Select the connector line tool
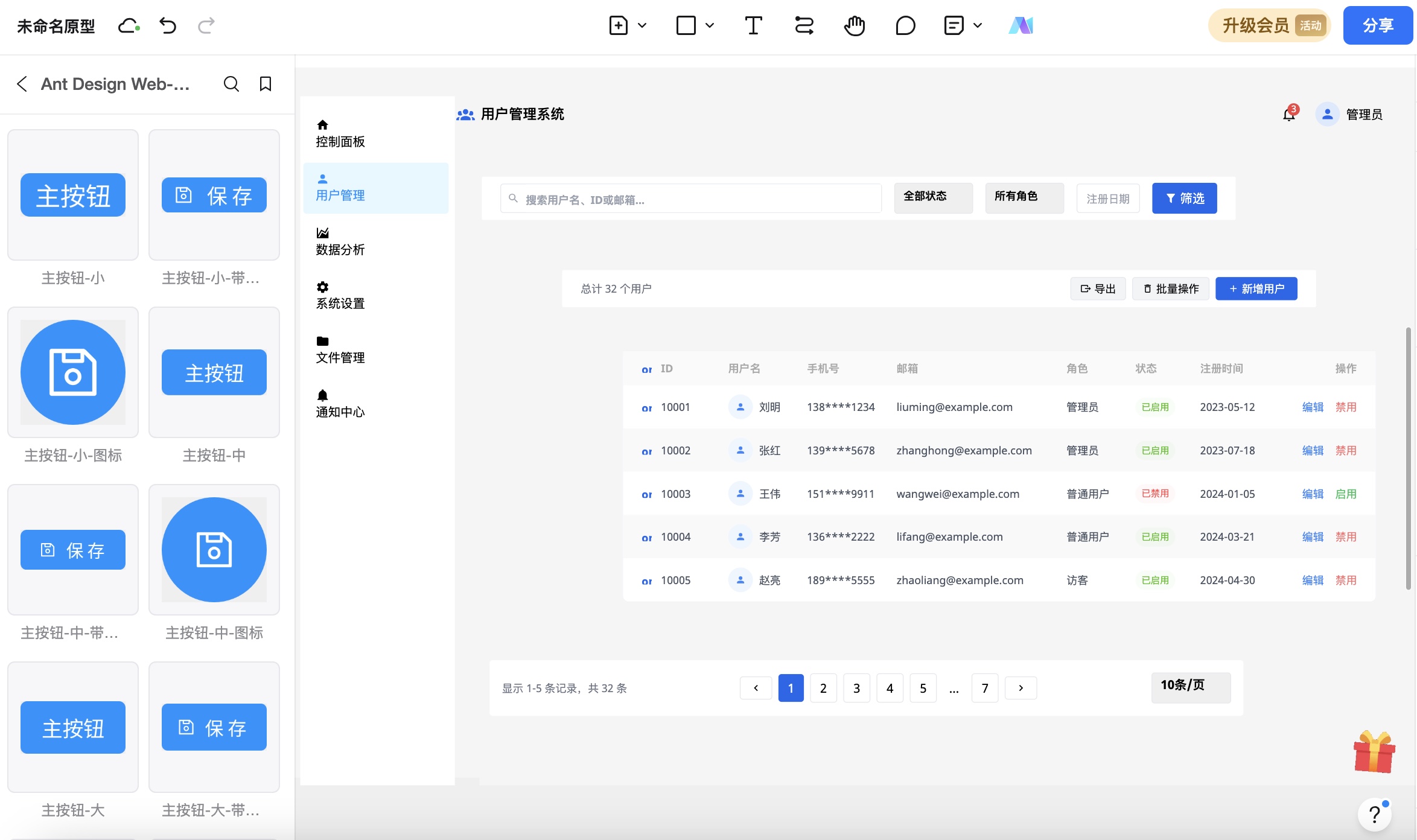The width and height of the screenshot is (1417, 840). coord(804,26)
